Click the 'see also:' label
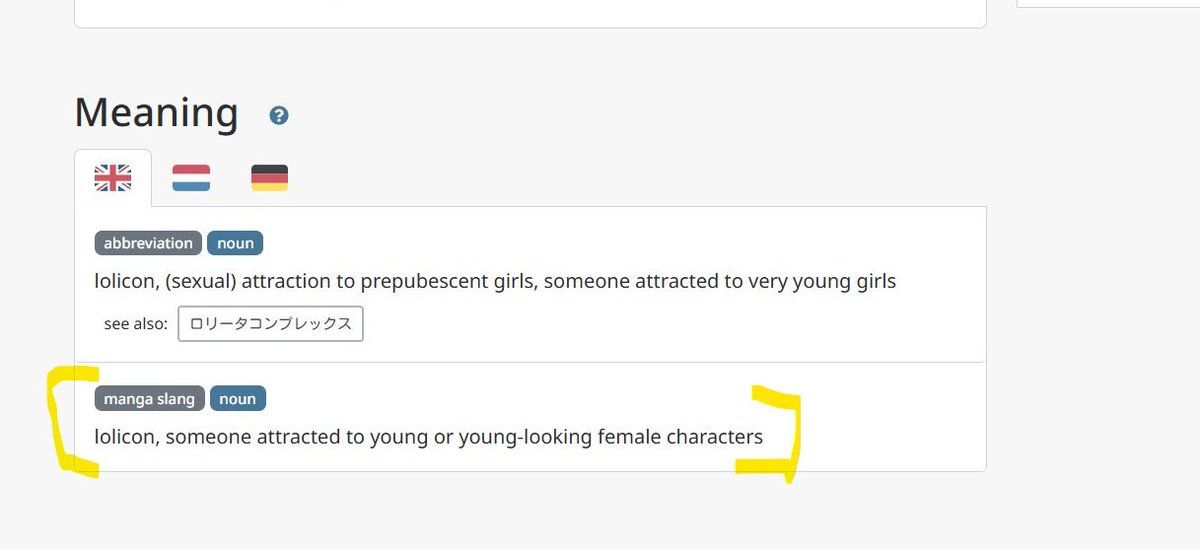 136,324
